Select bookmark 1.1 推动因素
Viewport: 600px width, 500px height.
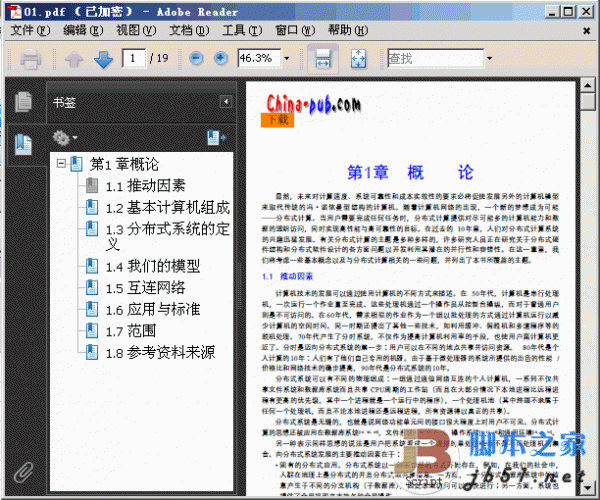(145, 186)
